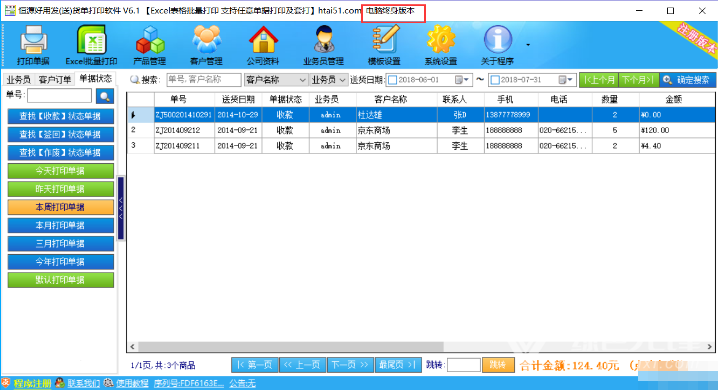718x390 pixels.
Task: Open the 客户名称 filter combo box
Action: (276, 80)
